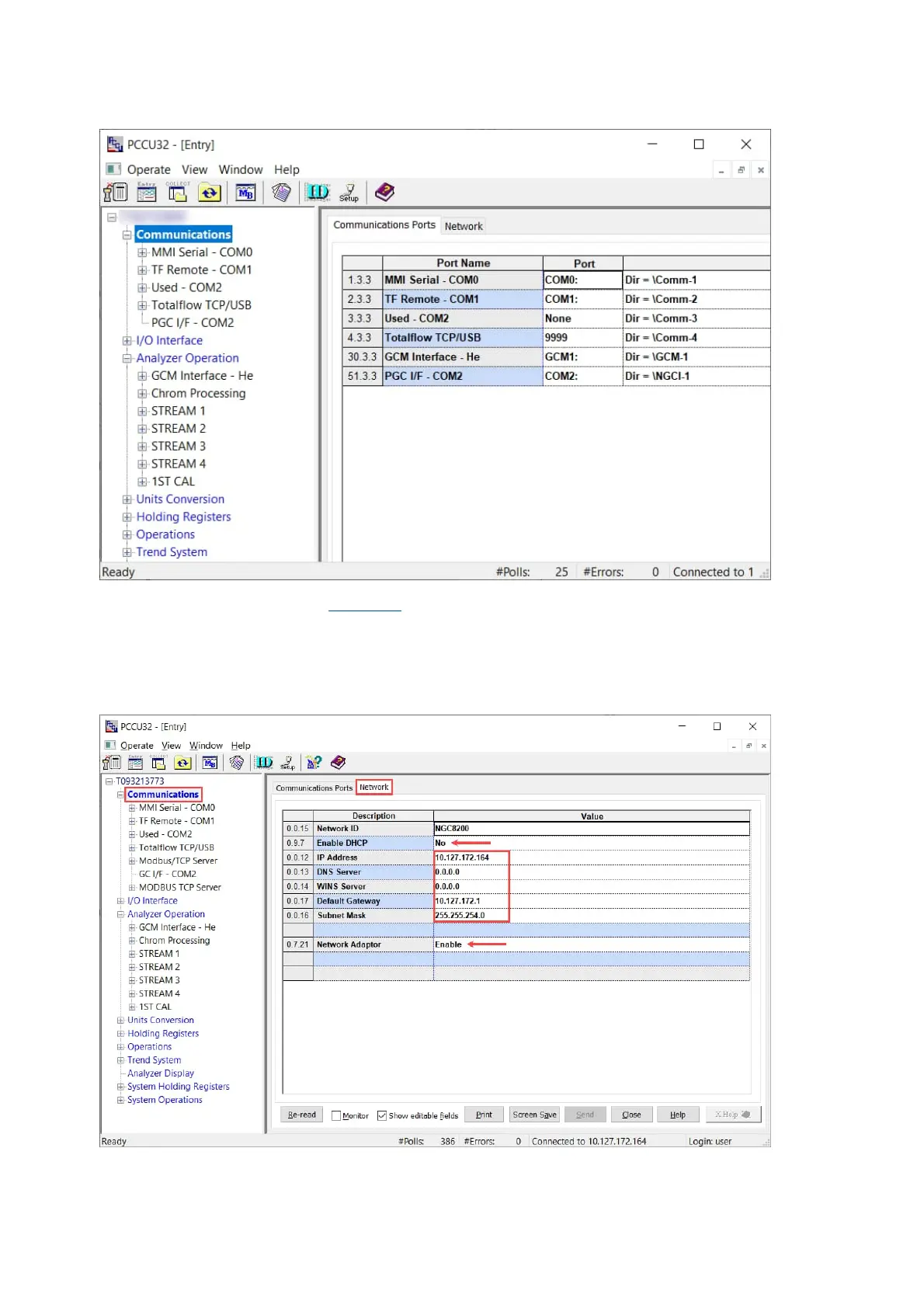Expand the Modbus/TCP Server tree node
This screenshot has width=924, height=1308.
click(x=132, y=861)
